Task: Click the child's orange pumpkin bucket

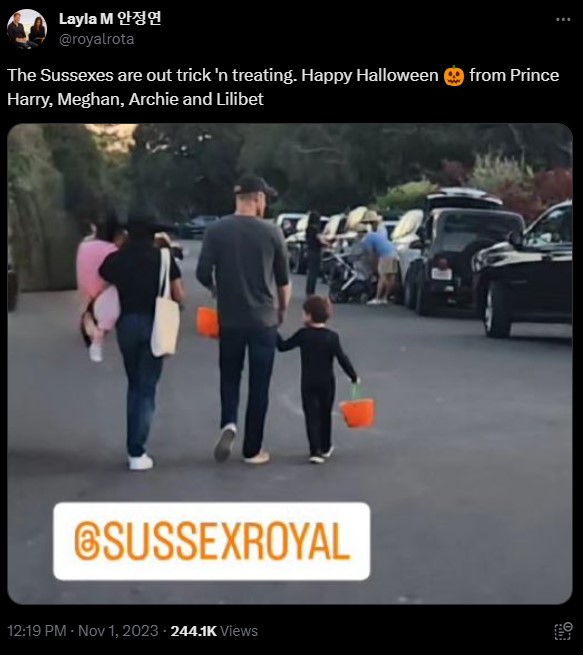Action: [x=357, y=412]
